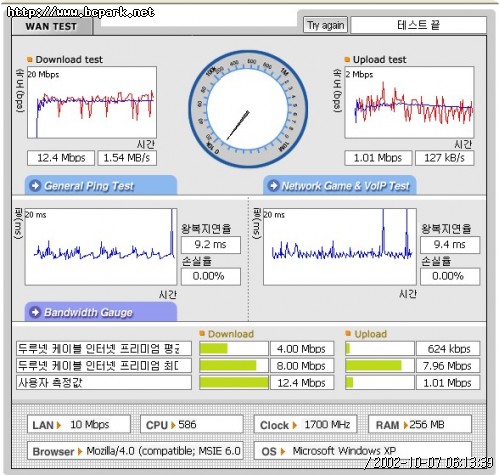Click the 624 kbps value cell
Screen dimensions: 500x475
tap(448, 349)
